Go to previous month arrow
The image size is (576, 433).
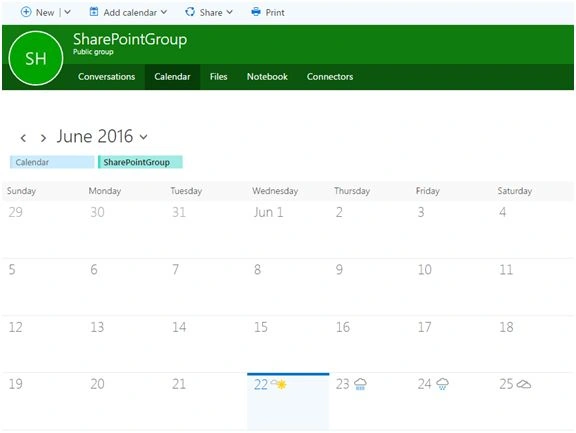tap(23, 138)
